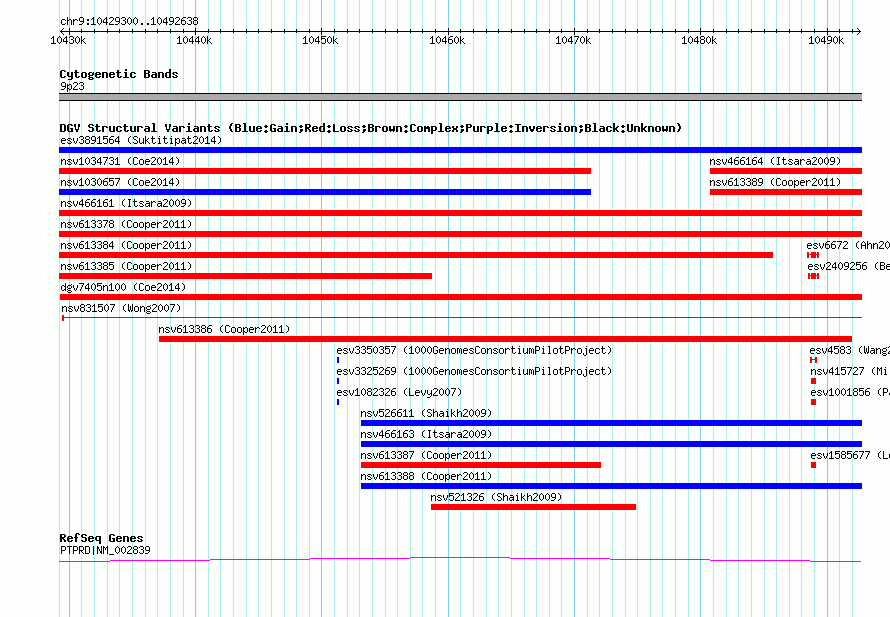This screenshot has height=617, width=890.
Task: Click the RefSeq Genes track title
Action: (x=101, y=538)
